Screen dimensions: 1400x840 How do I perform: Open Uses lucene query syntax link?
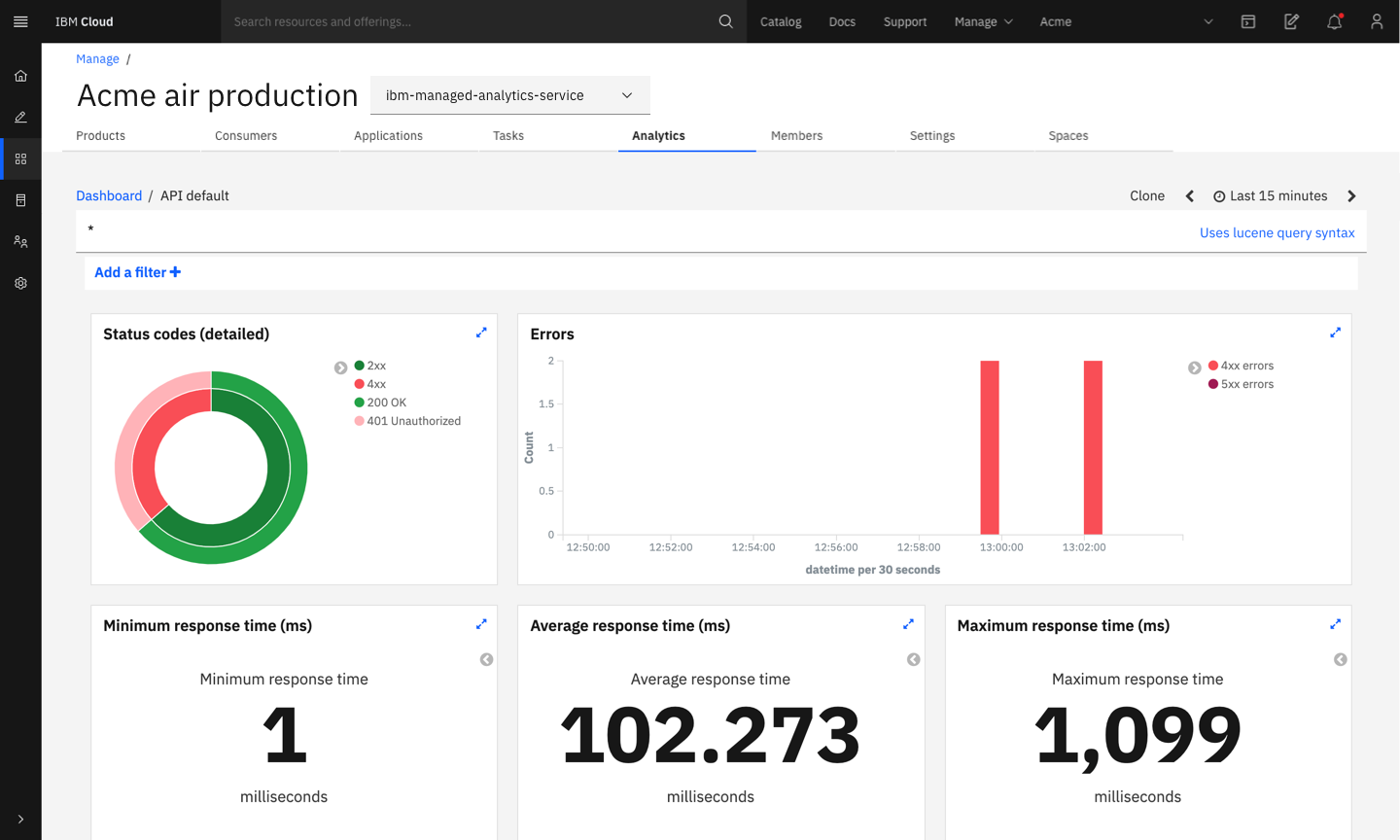coord(1277,232)
